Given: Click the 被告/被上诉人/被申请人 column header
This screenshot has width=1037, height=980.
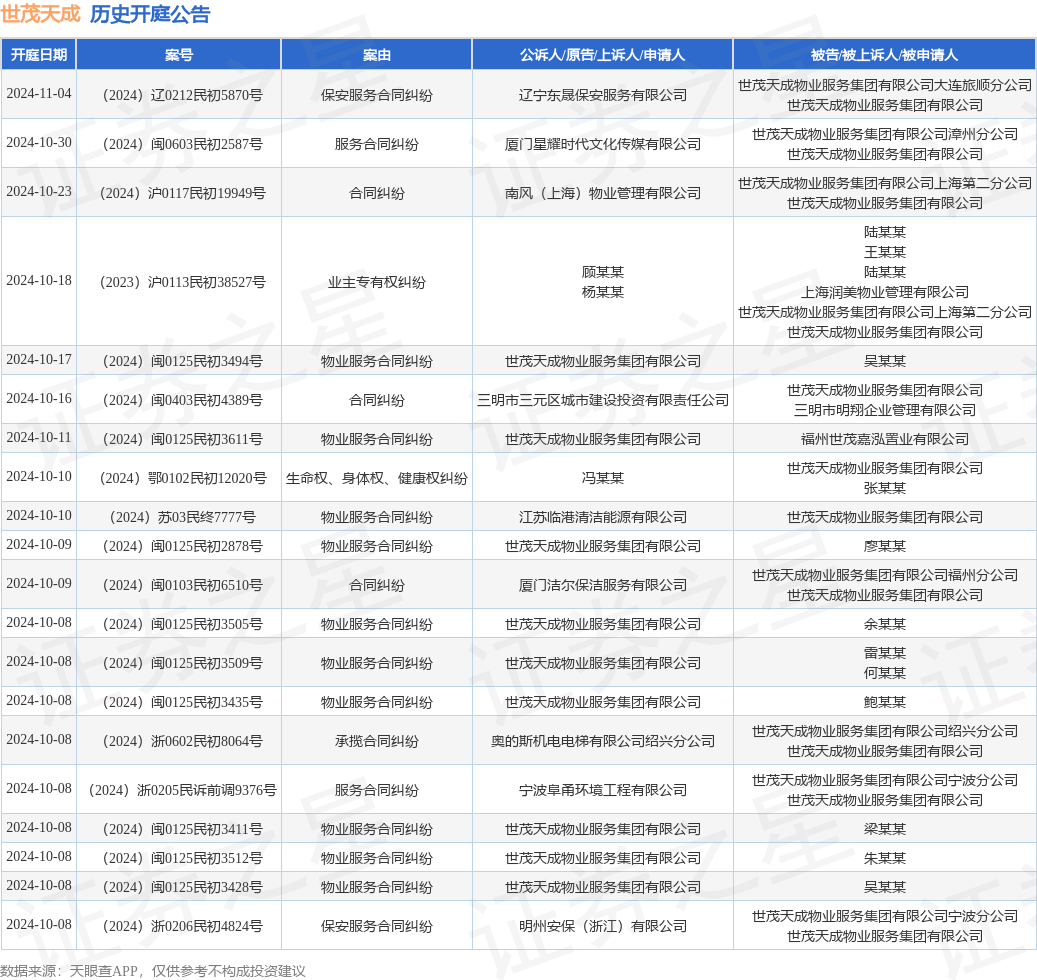Looking at the screenshot, I should coord(885,55).
